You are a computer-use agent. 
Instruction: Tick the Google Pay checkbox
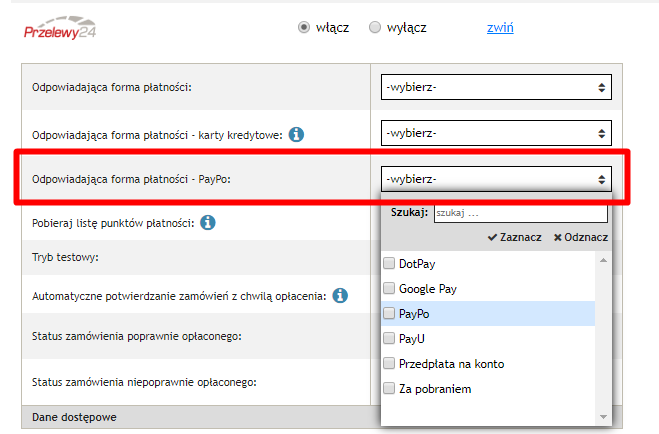[x=389, y=289]
